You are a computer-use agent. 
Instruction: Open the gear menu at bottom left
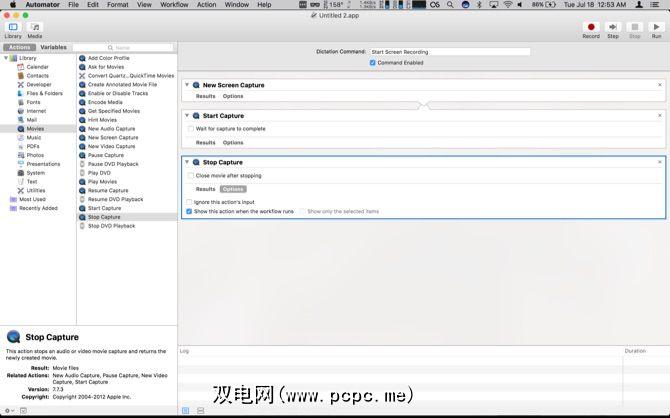[x=9, y=411]
